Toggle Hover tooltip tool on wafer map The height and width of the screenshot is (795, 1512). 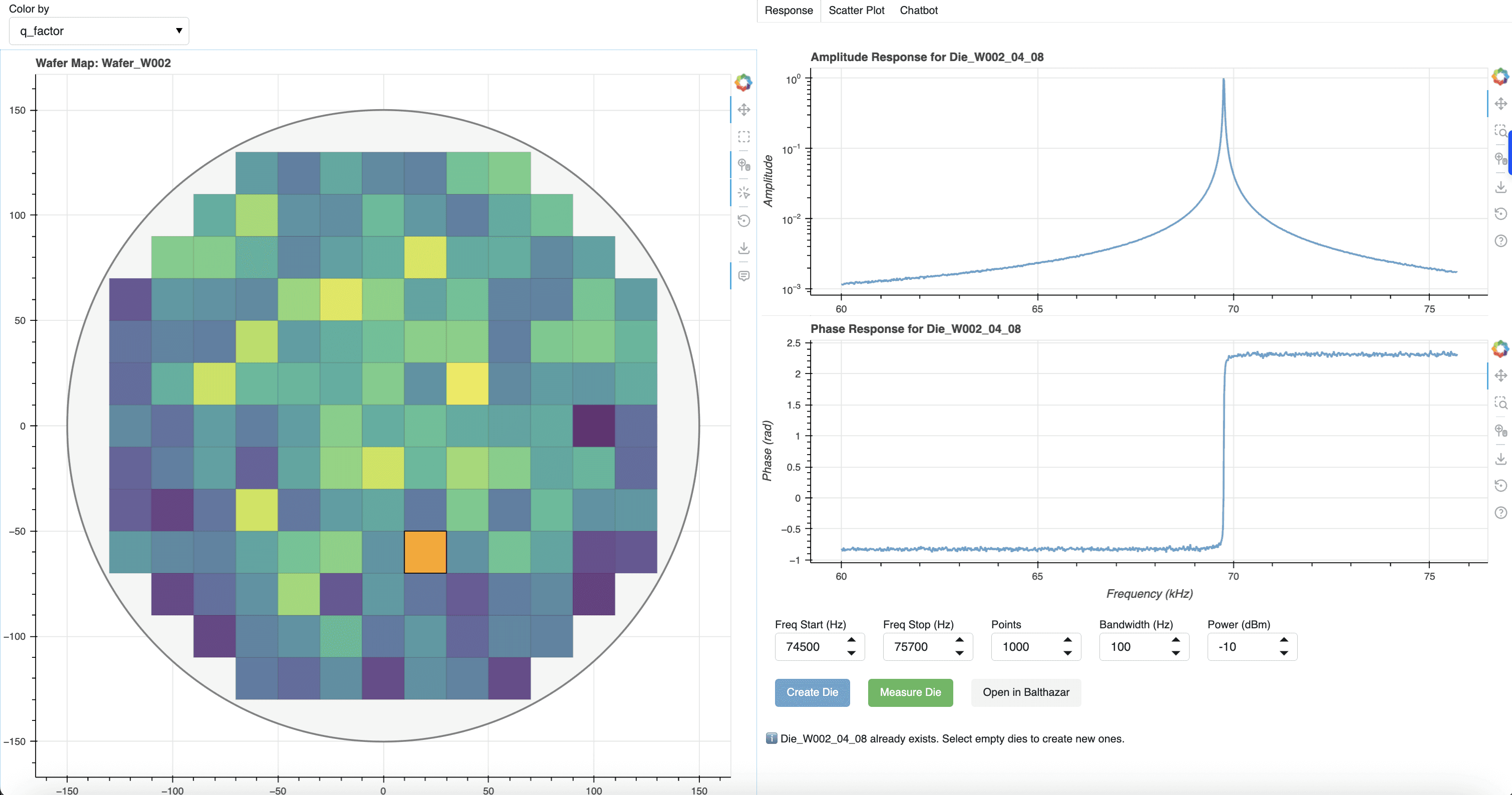coord(743,276)
